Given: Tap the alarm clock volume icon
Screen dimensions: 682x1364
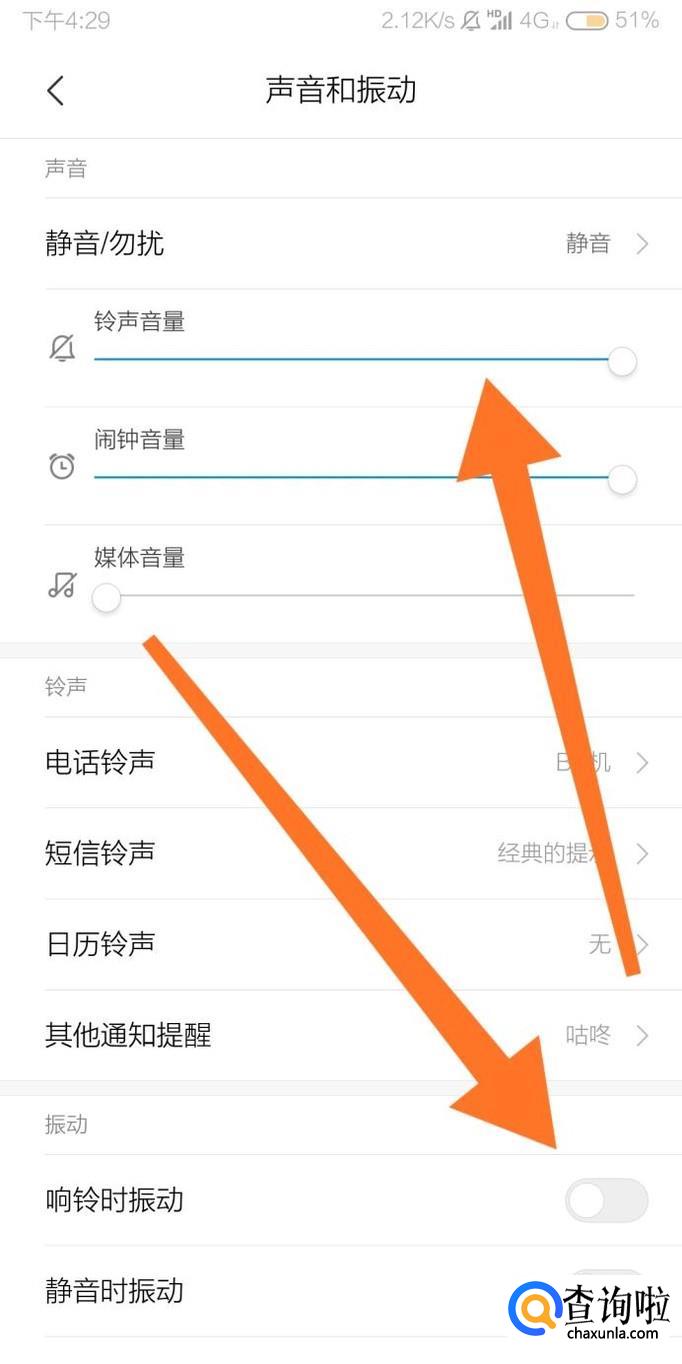Looking at the screenshot, I should tap(62, 466).
